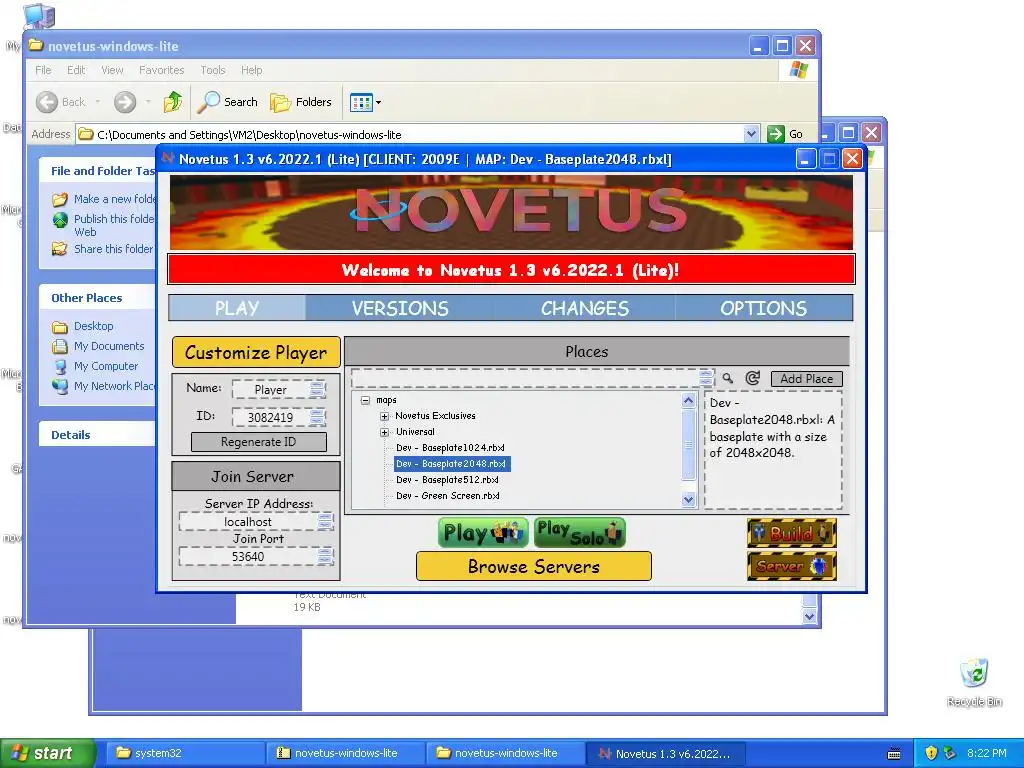Start the Server button
Screen dimensions: 1024x768
click(792, 566)
